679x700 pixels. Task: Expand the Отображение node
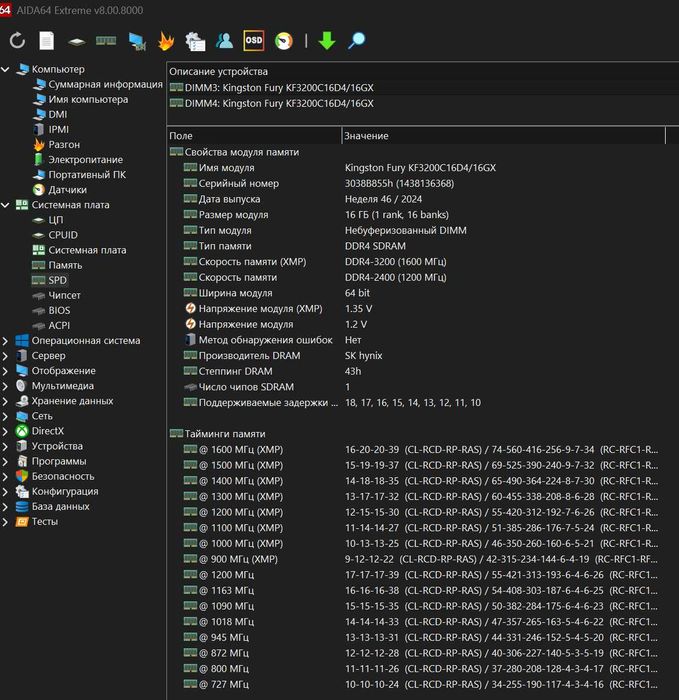(5, 371)
